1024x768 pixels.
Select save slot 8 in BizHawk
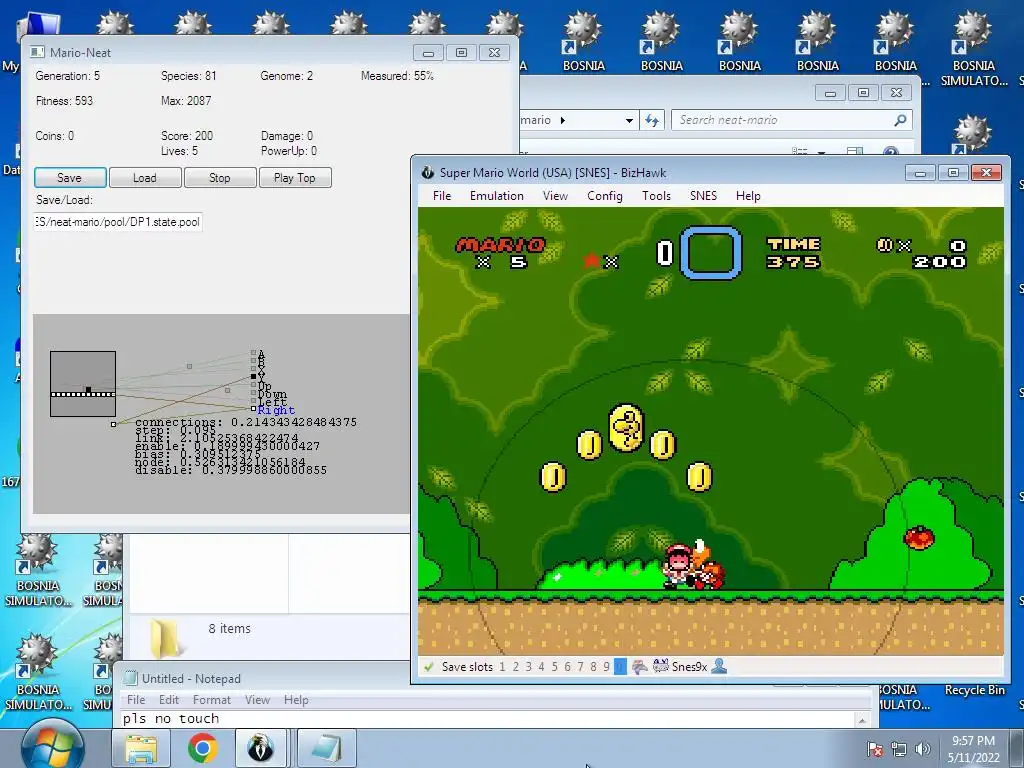pos(593,667)
